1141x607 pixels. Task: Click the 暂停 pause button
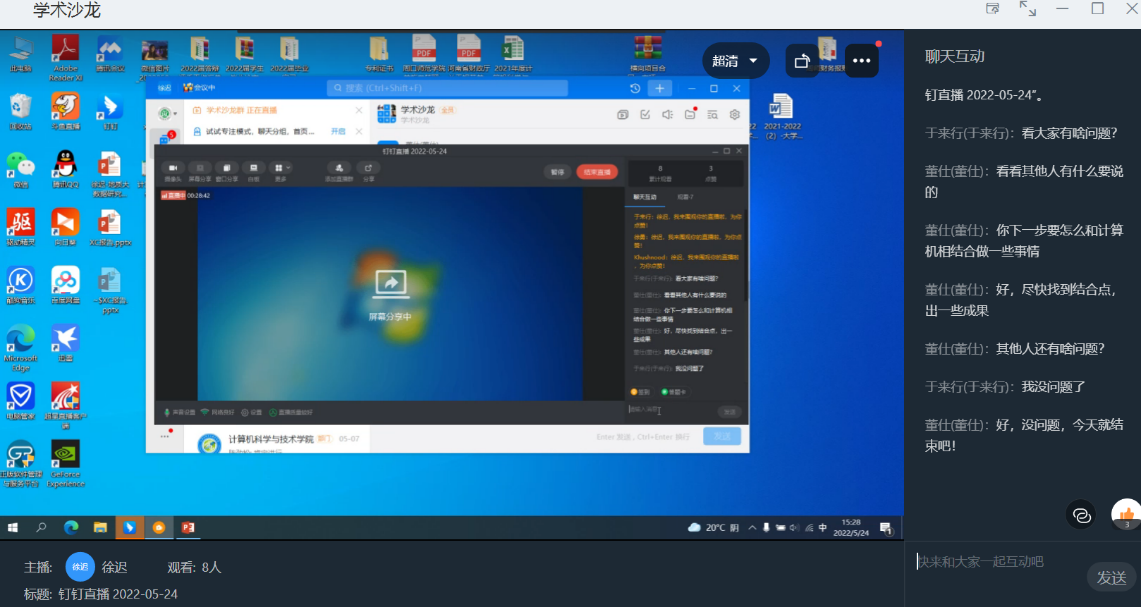(x=557, y=172)
